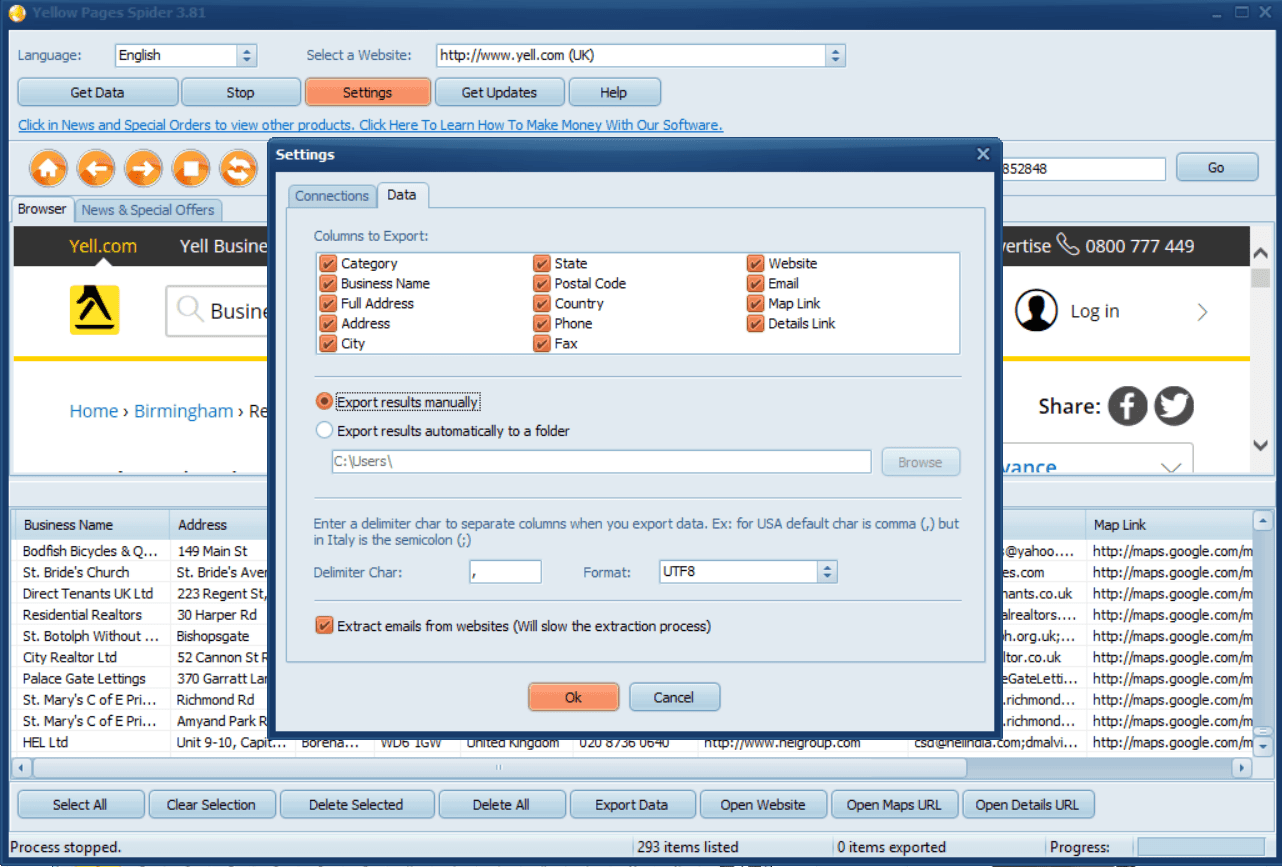Open the Format UTF8 dropdown
The image size is (1282, 867).
[x=827, y=572]
